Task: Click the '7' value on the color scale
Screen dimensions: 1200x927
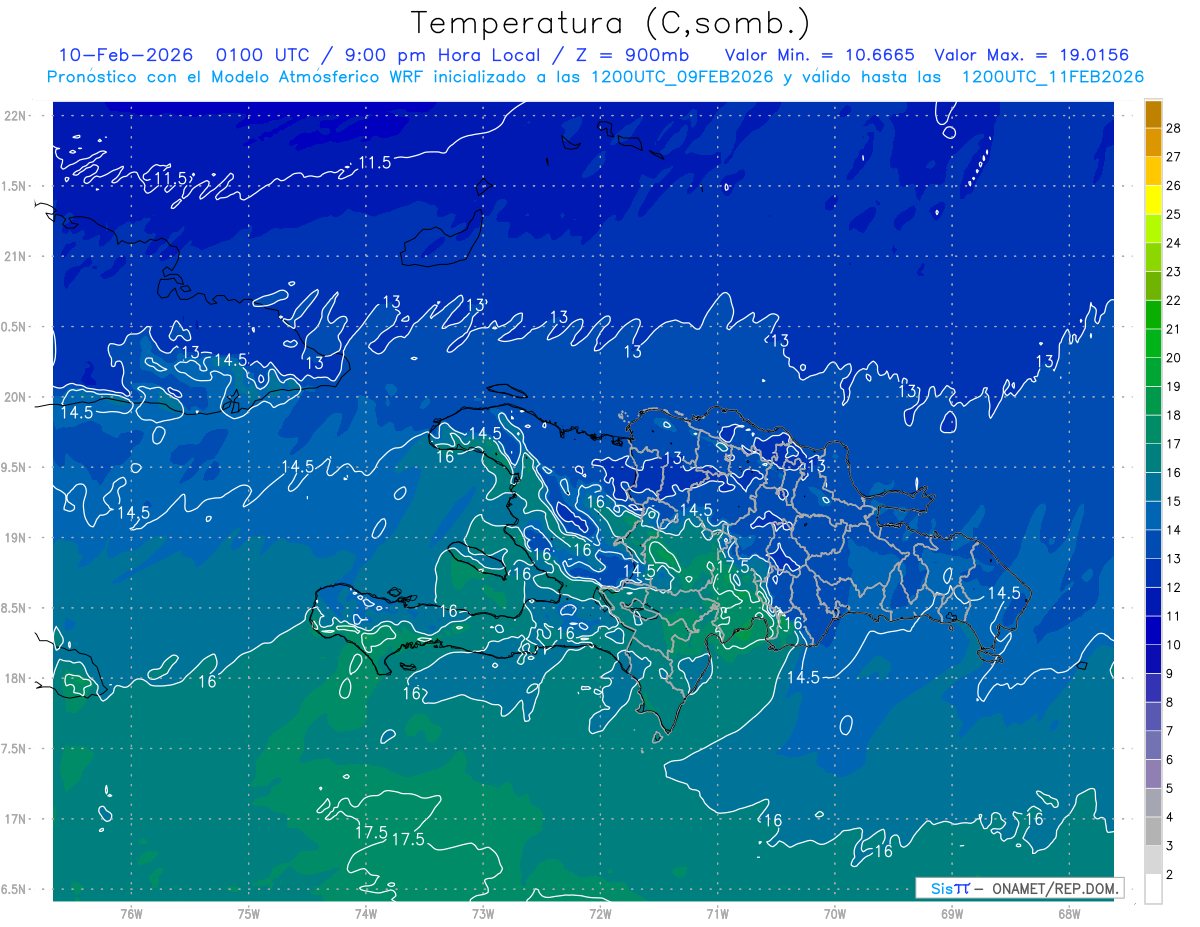Action: point(1170,731)
